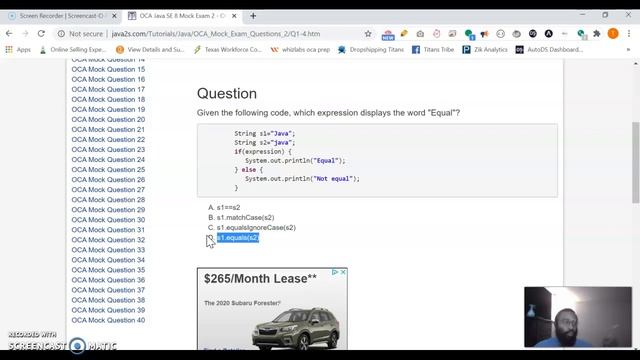Reload the page with the refresh icon
Image resolution: width=640 pixels, height=360 pixels.
point(41,33)
